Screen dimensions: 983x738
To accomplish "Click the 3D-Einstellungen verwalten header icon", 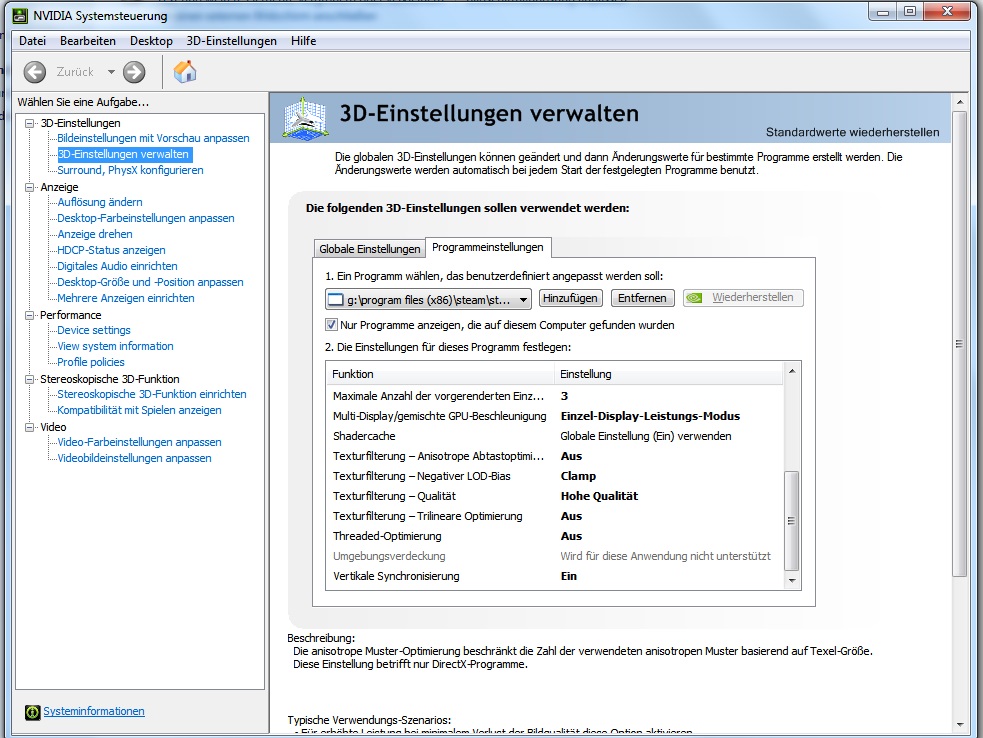I will [309, 119].
